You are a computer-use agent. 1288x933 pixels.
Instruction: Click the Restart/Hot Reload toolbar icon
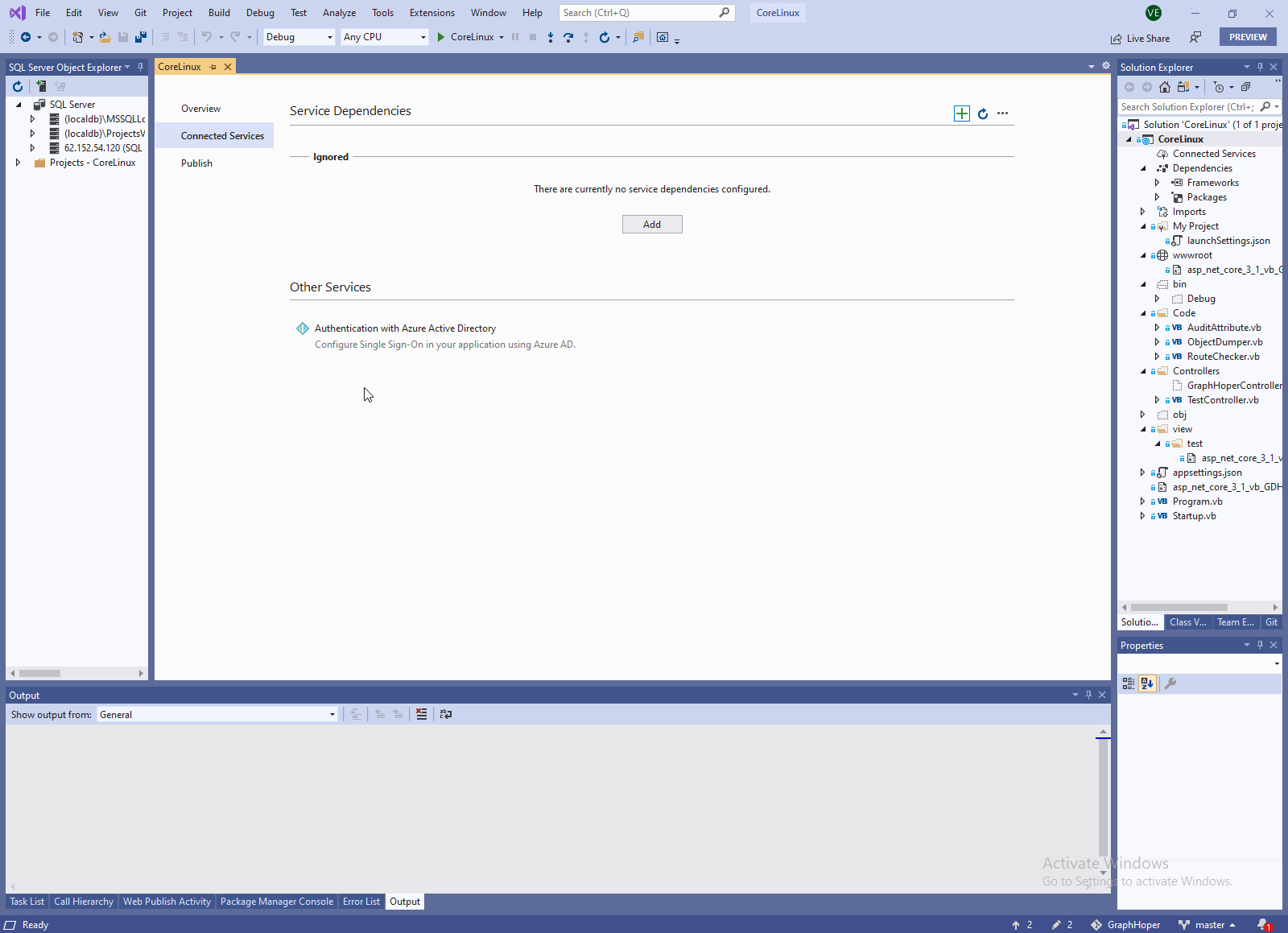605,37
